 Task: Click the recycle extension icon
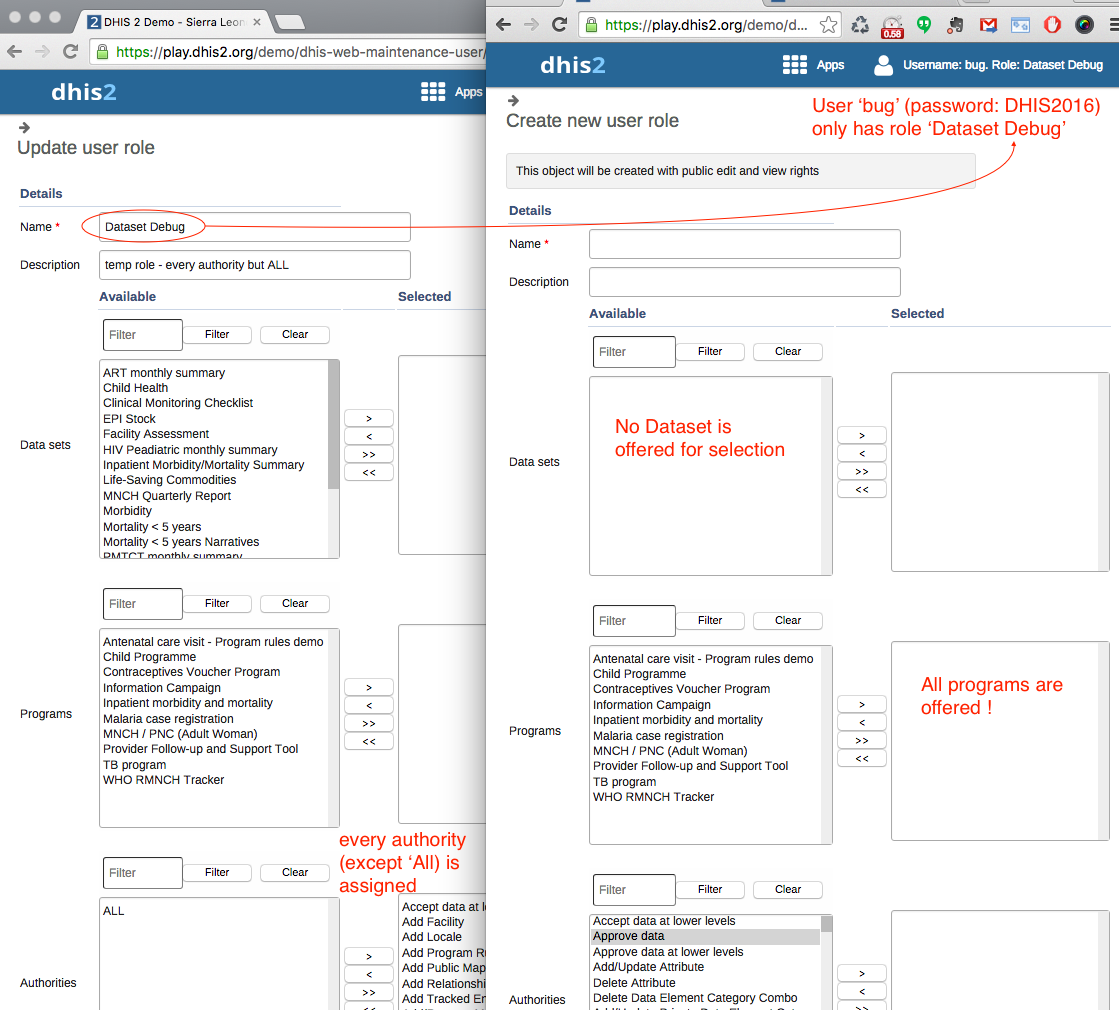tap(860, 25)
